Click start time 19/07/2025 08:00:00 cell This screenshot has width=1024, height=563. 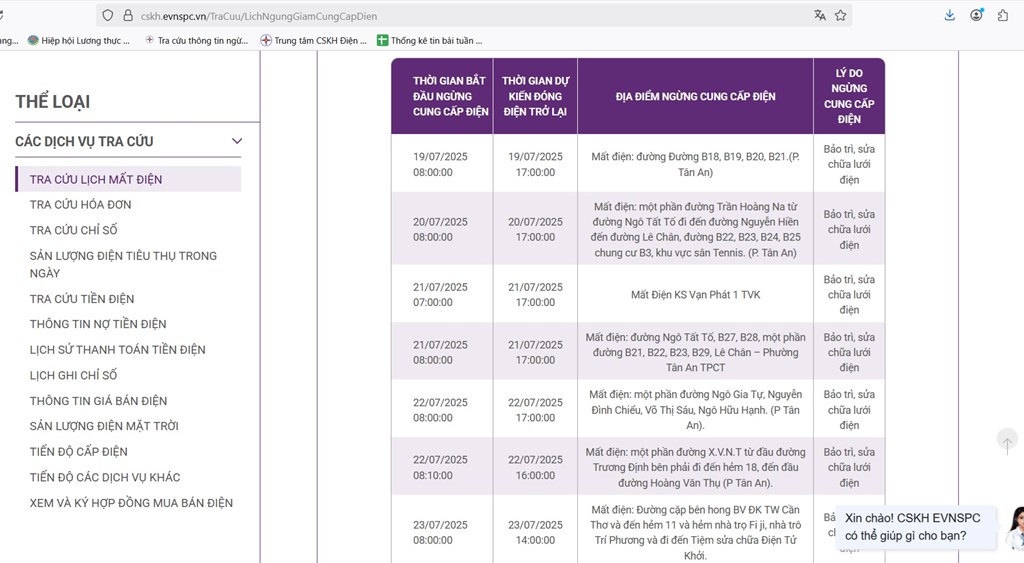(x=442, y=164)
